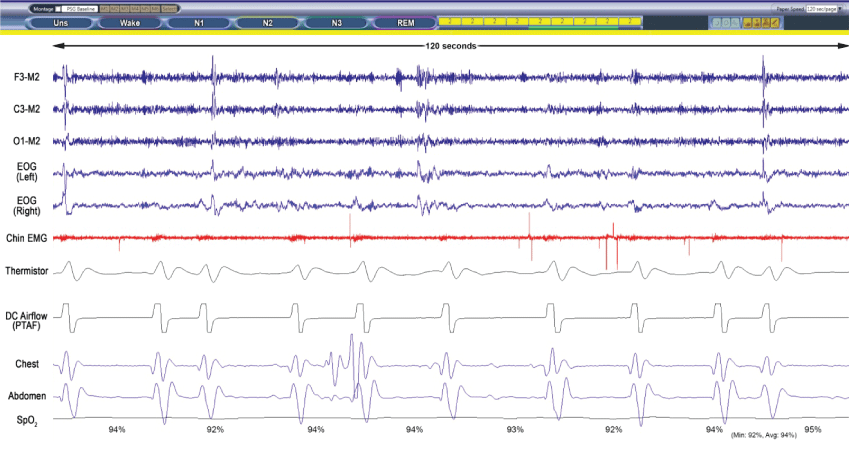Score epoch as N3 stage
The width and height of the screenshot is (849, 464).
click(x=337, y=21)
